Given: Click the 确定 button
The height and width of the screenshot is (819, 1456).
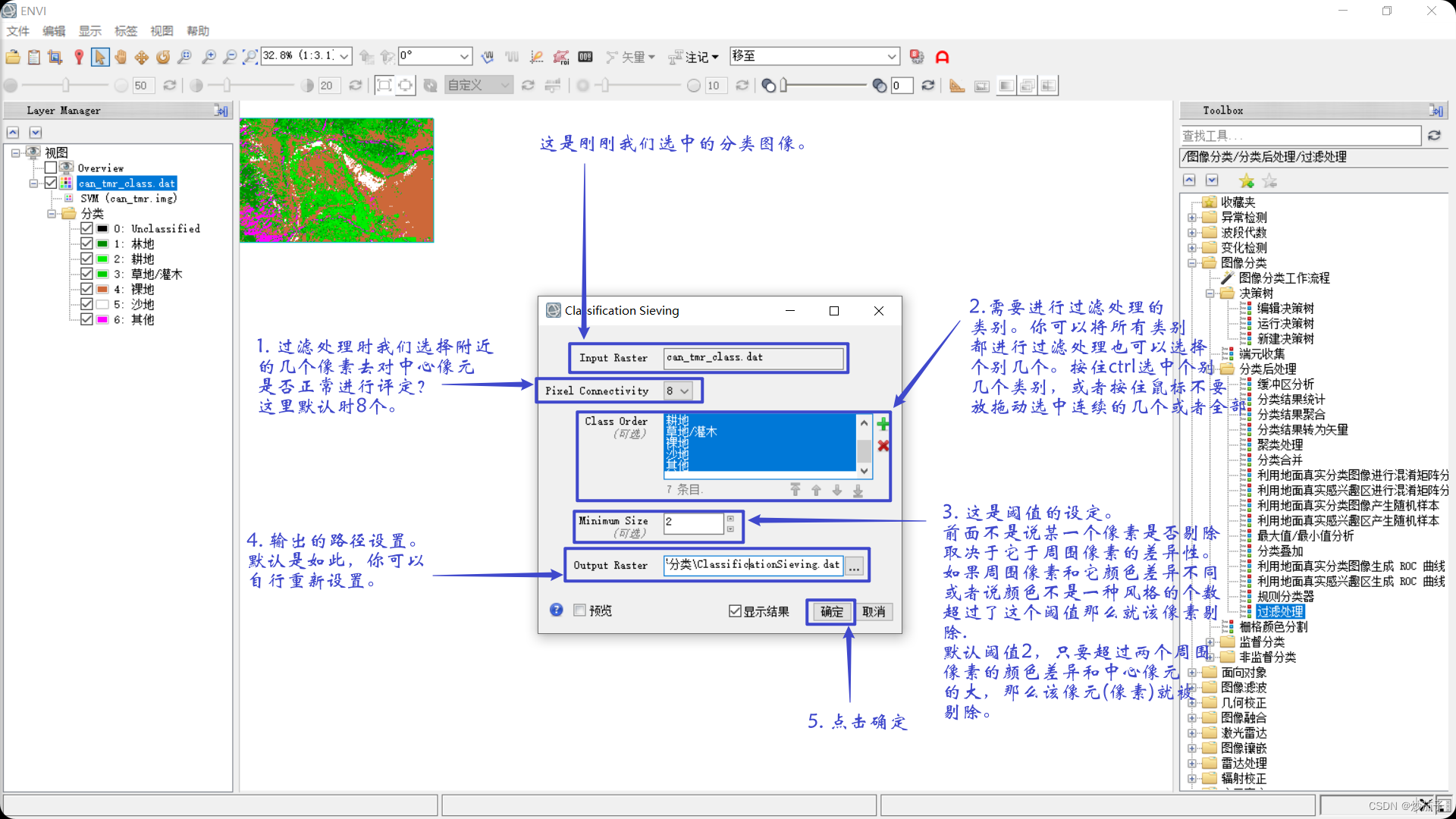Looking at the screenshot, I should [831, 612].
